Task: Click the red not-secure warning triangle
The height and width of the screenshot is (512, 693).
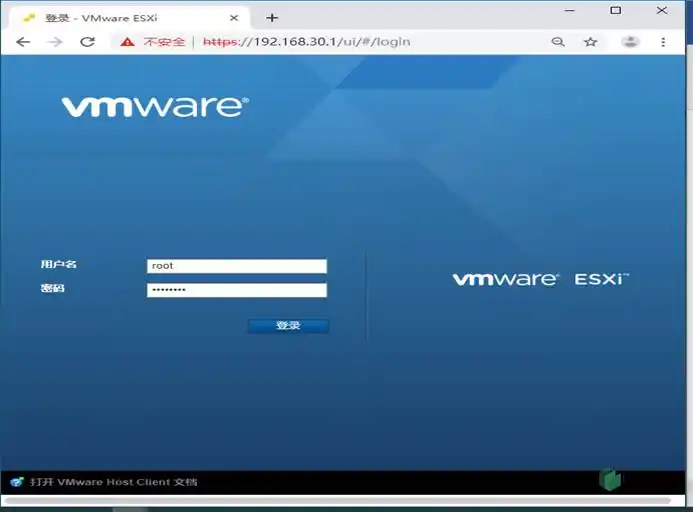Action: 127,42
